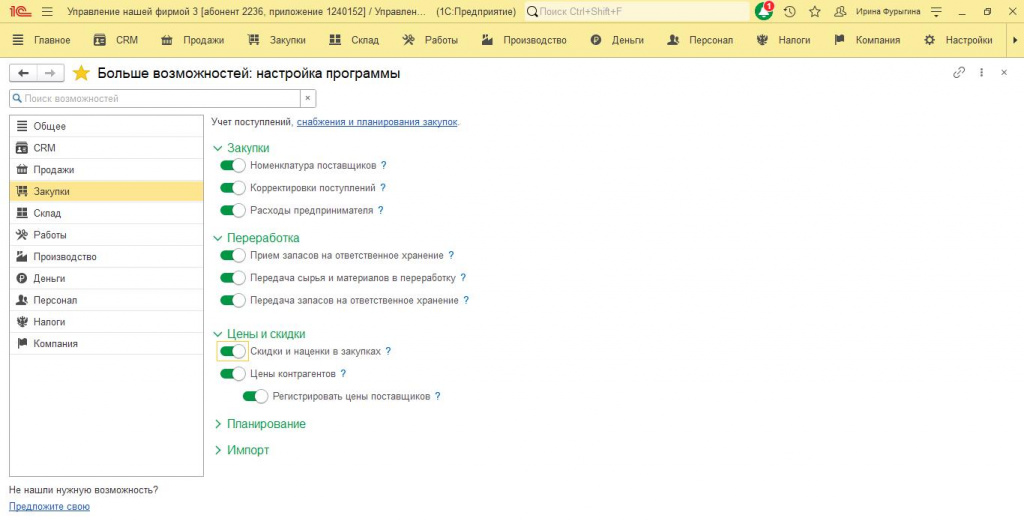Open the Налоги top menu section
Image resolution: width=1024 pixels, height=521 pixels.
tap(783, 40)
